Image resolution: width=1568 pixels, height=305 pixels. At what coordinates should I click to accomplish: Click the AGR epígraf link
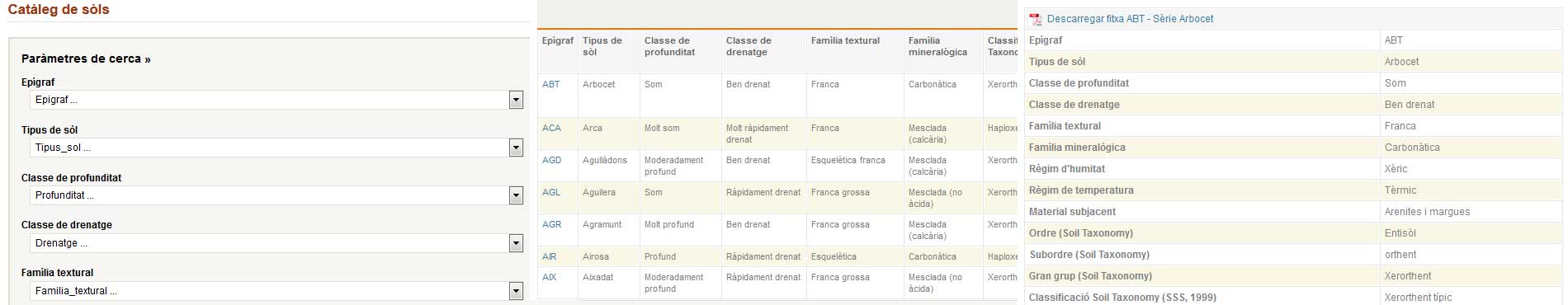(x=551, y=224)
